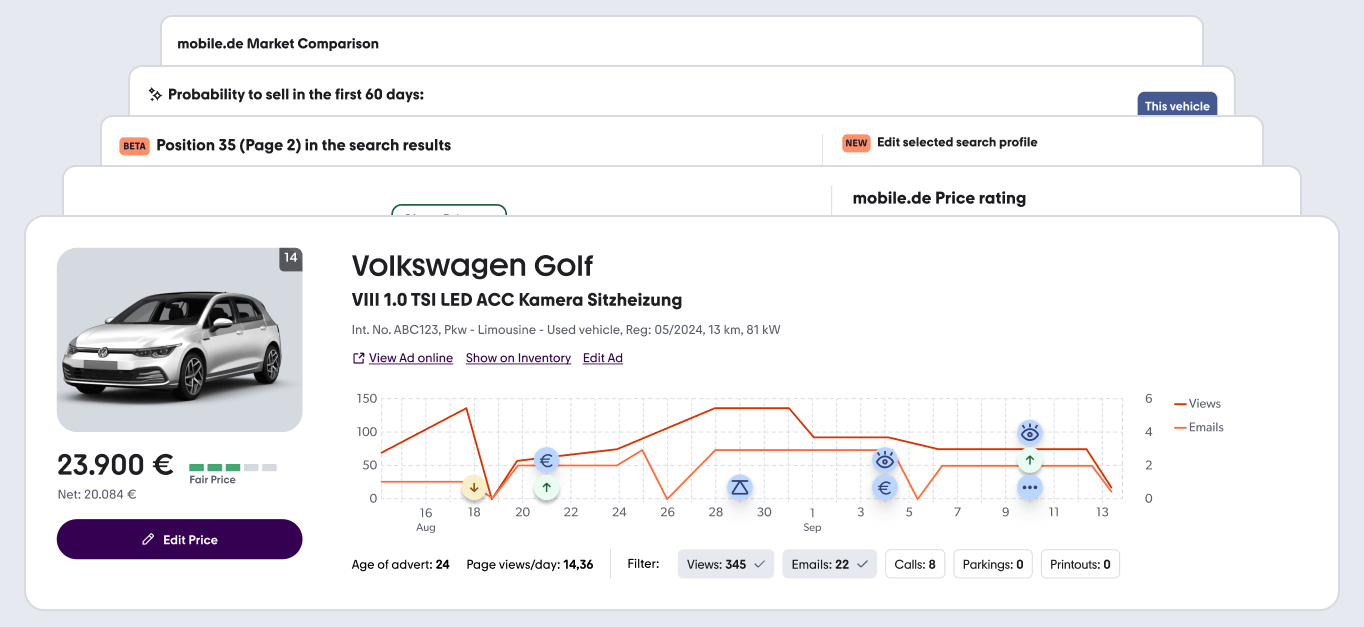The width and height of the screenshot is (1364, 627).
Task: Click the scale icon marker near Aug 29
Action: coord(739,488)
